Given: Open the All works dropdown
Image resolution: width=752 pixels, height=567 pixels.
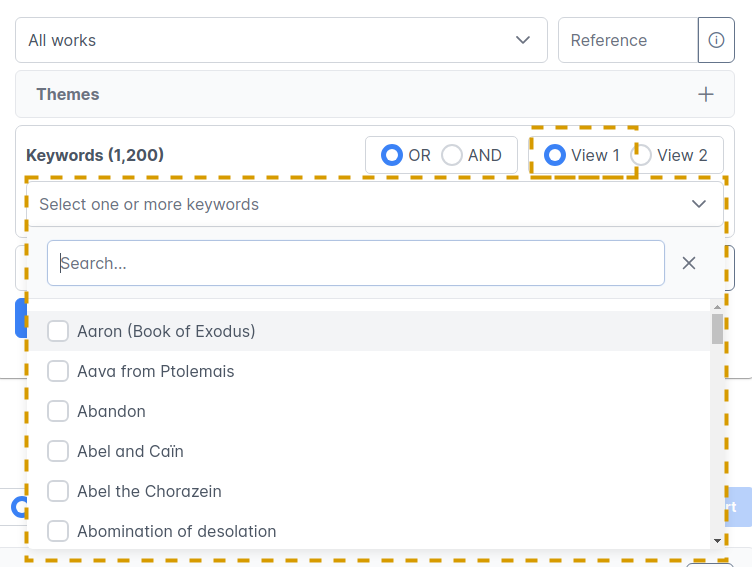Looking at the screenshot, I should [281, 40].
